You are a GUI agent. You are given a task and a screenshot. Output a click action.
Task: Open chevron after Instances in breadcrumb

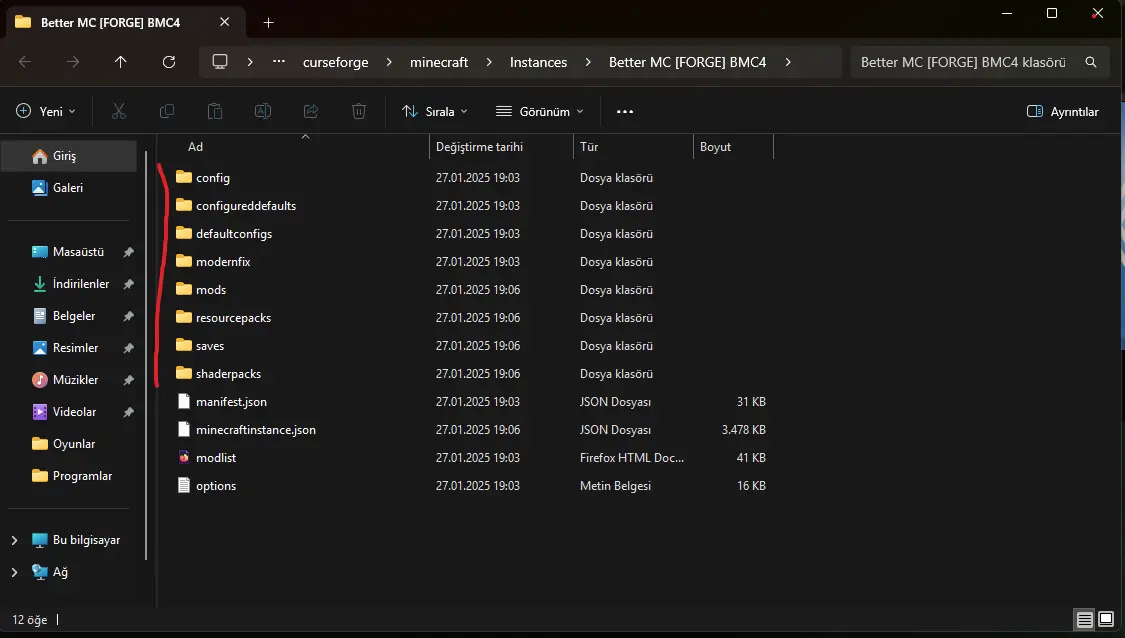coord(588,62)
